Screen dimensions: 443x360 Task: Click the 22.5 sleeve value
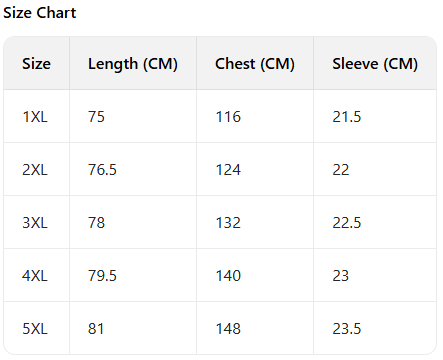347,223
